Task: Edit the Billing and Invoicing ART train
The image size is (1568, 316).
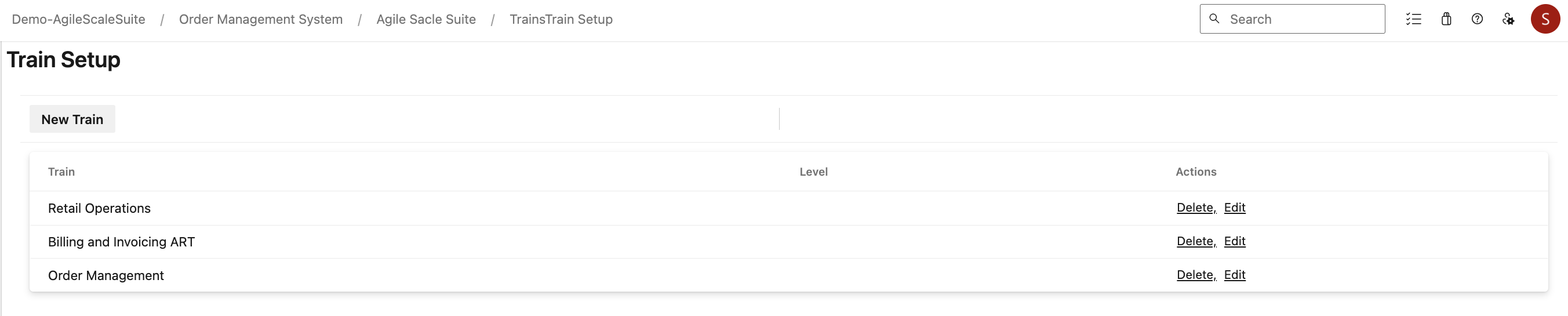Action: pyautogui.click(x=1235, y=241)
